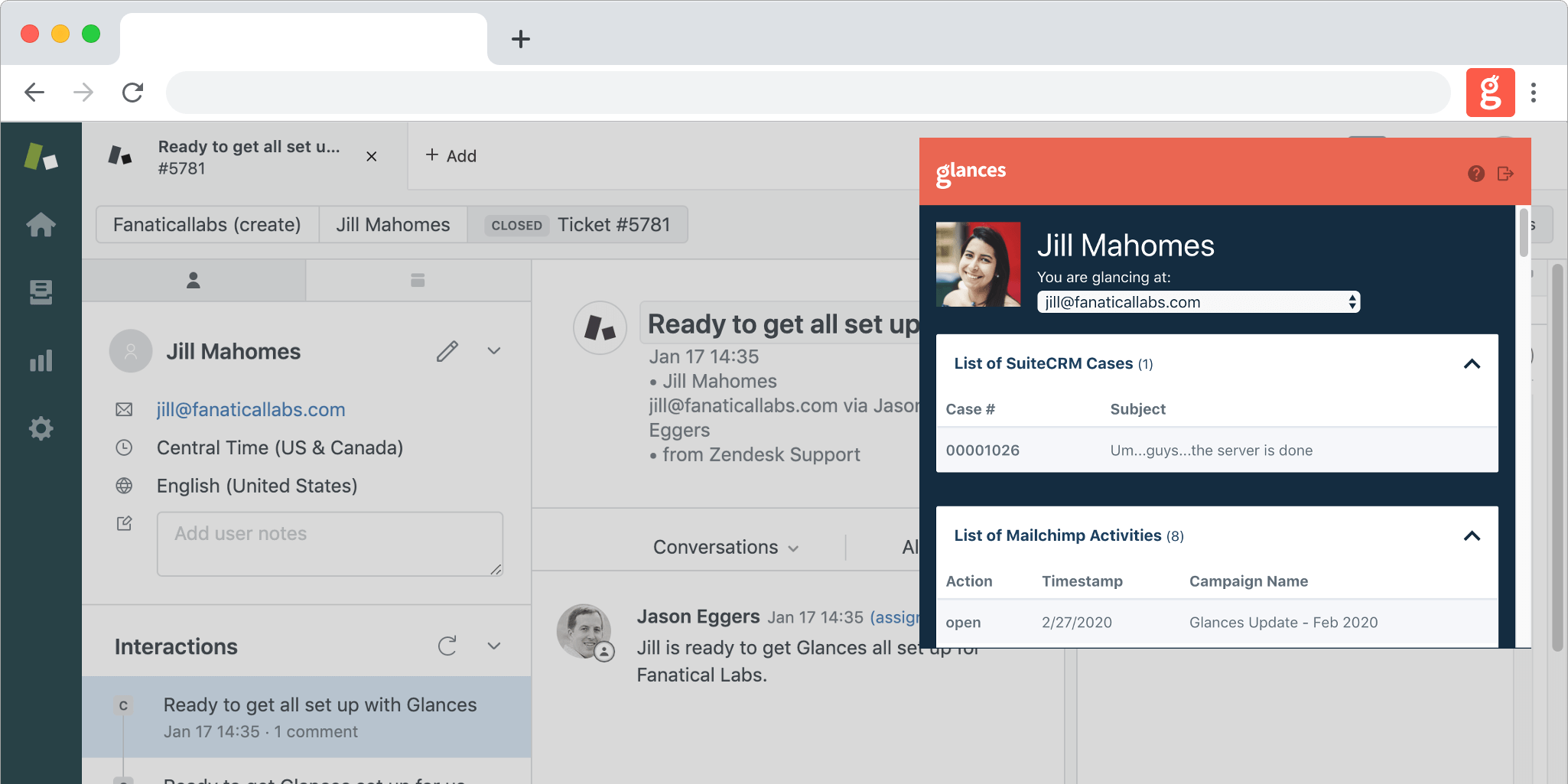Switch to the user person-icon tab

tap(194, 281)
